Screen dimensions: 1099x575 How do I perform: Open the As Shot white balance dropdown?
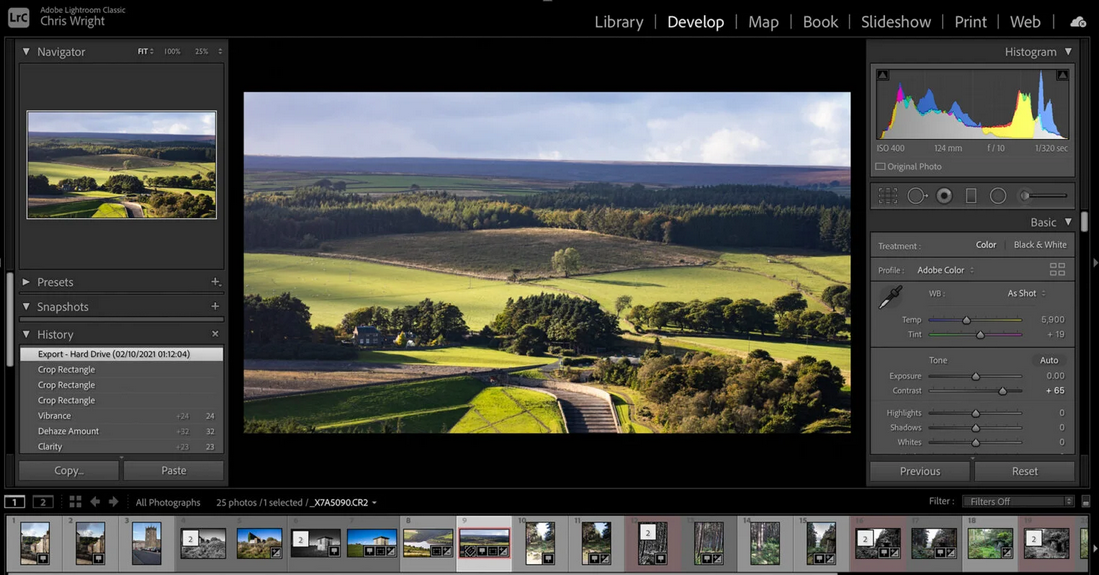[1026, 293]
